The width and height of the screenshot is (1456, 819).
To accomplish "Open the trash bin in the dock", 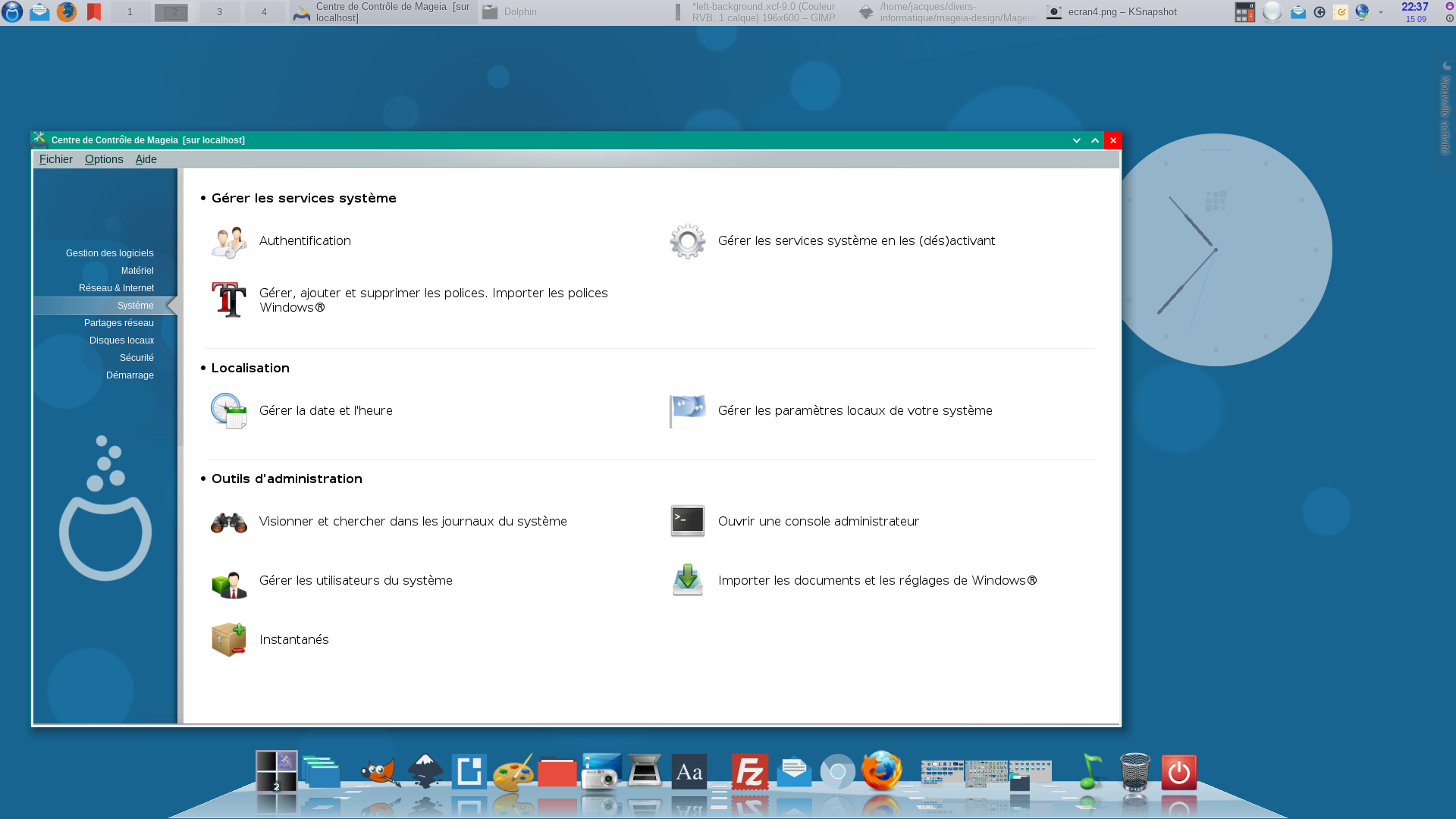I will 1135,772.
